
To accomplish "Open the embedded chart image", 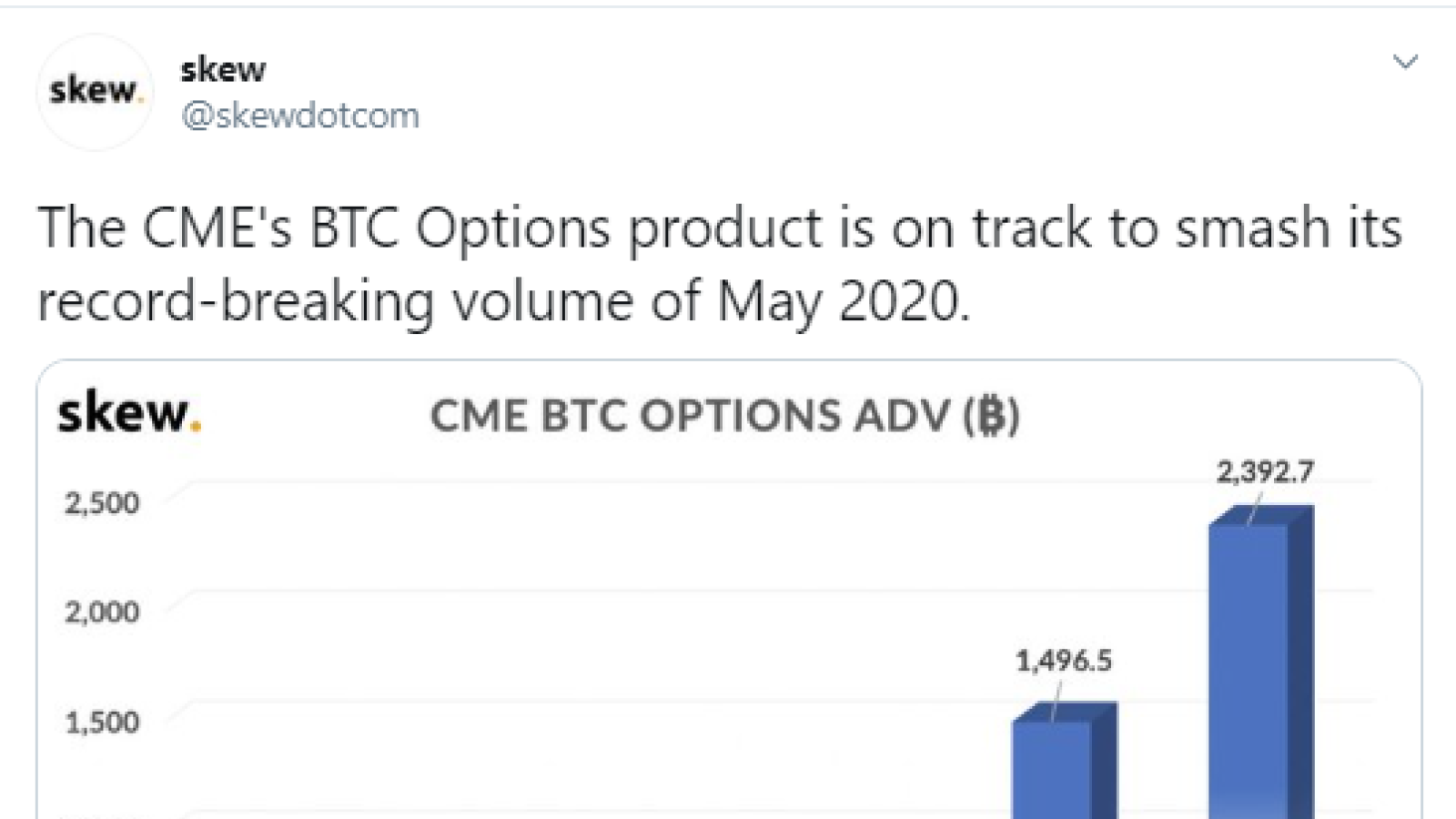I will click(729, 590).
